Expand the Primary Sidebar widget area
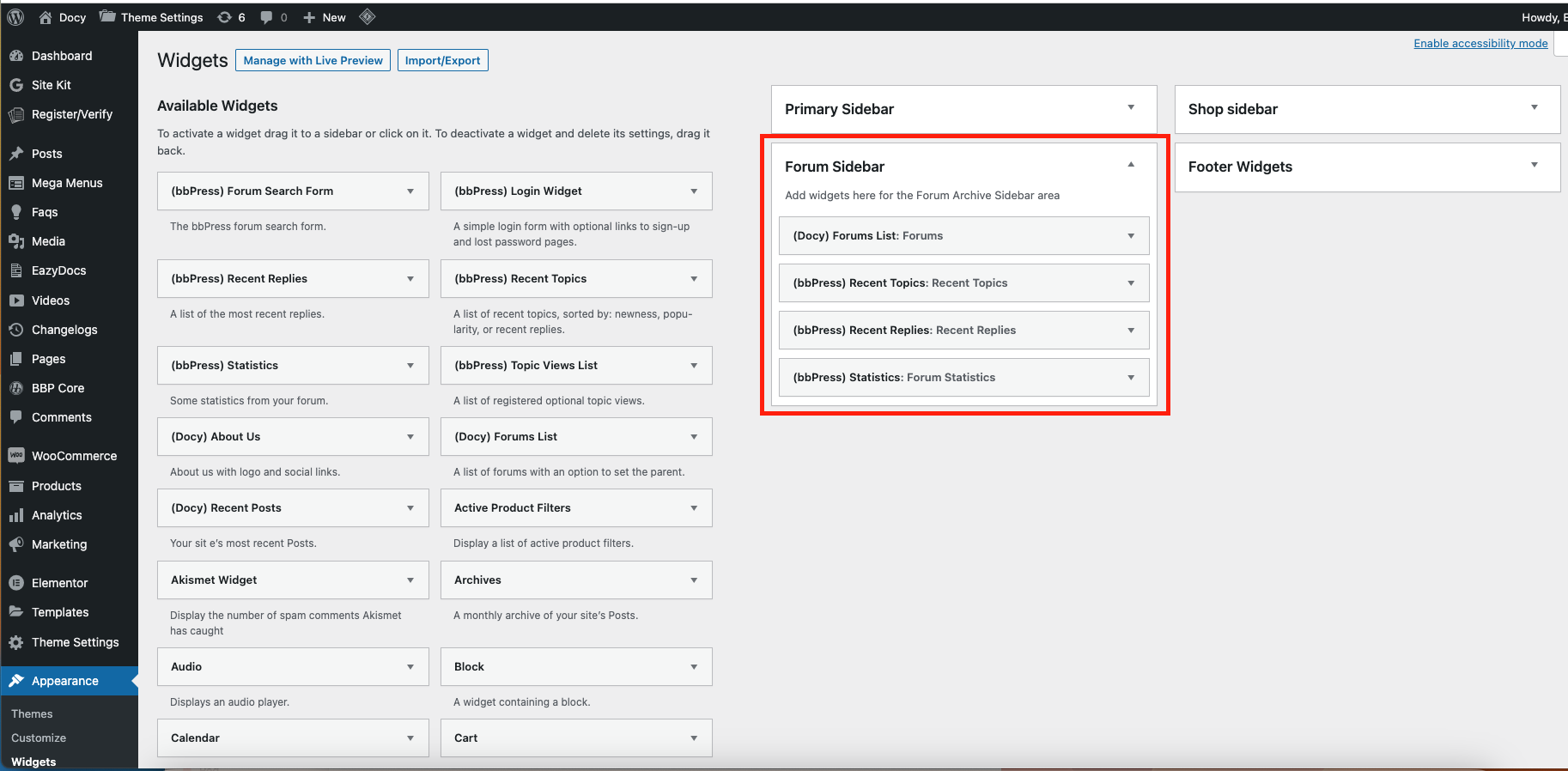 coord(1131,107)
